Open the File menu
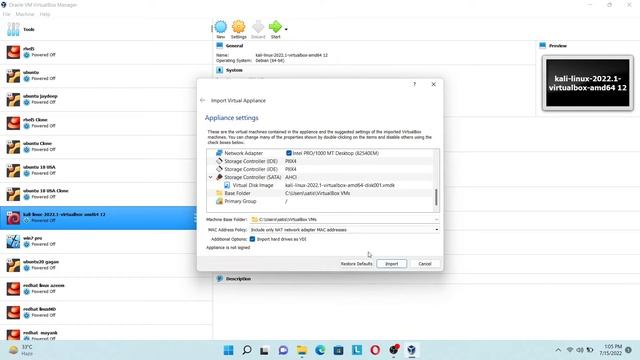This screenshot has height=360, width=640. tap(7, 14)
